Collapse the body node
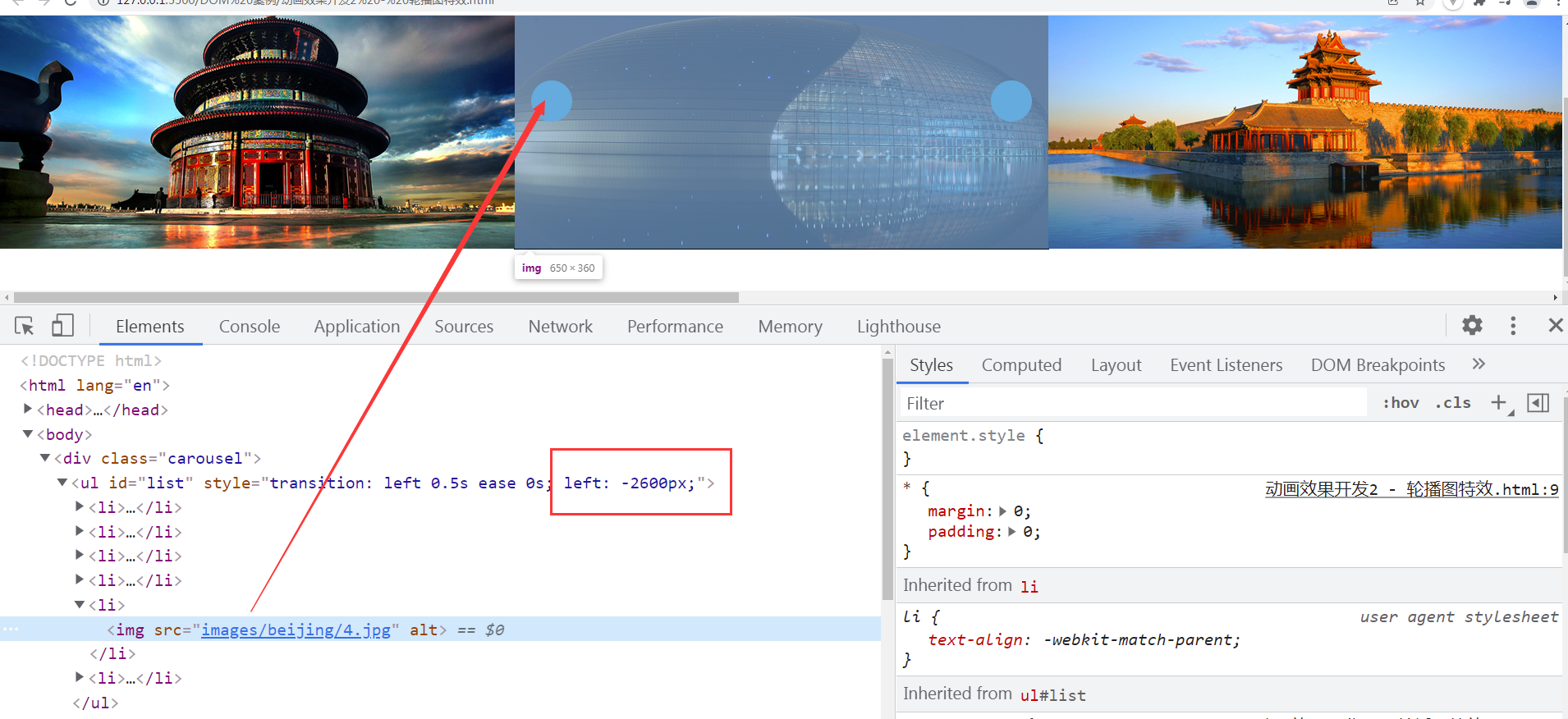Image resolution: width=1568 pixels, height=719 pixels. click(x=28, y=433)
